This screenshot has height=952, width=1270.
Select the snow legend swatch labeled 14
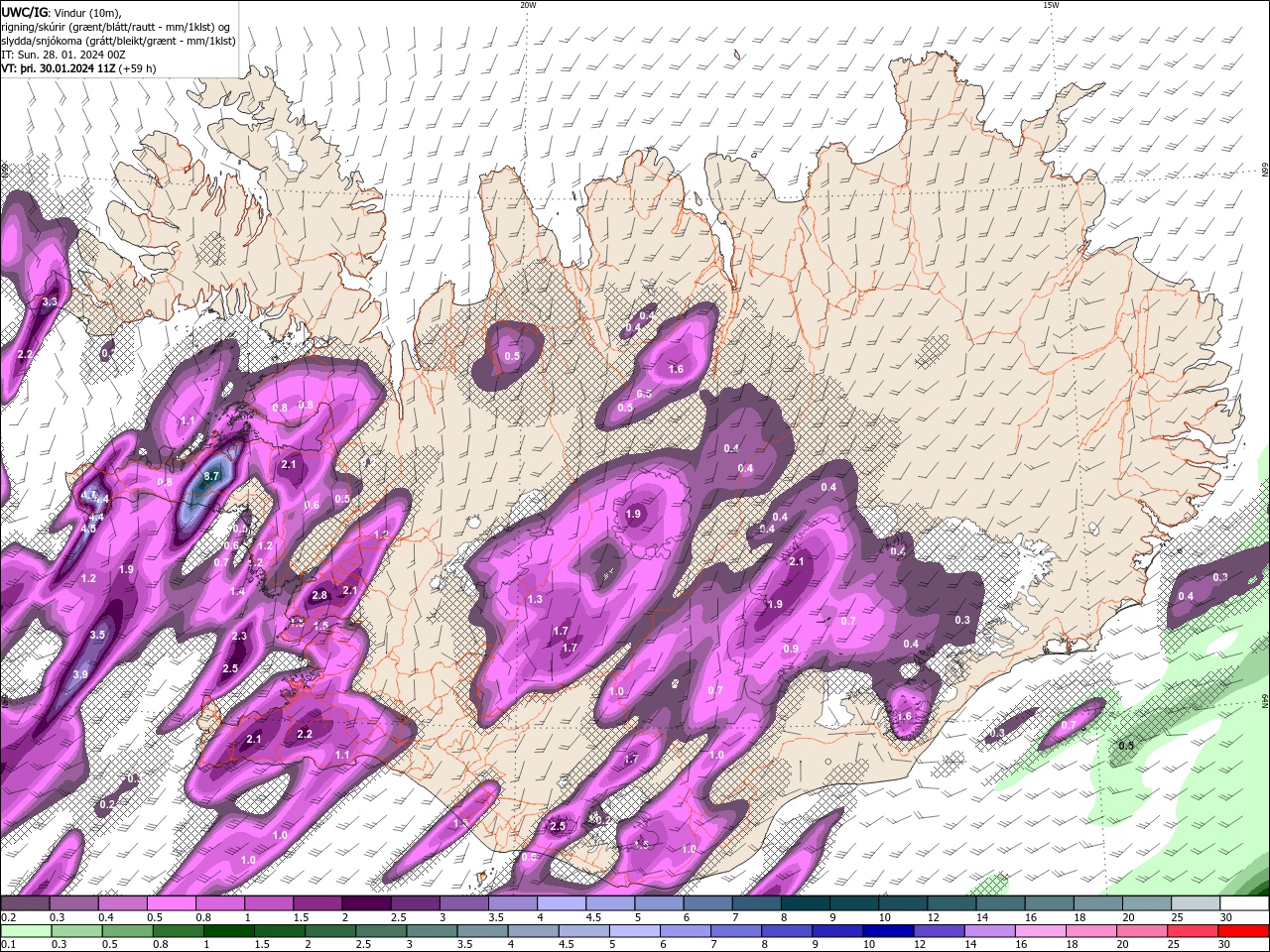[x=1000, y=903]
